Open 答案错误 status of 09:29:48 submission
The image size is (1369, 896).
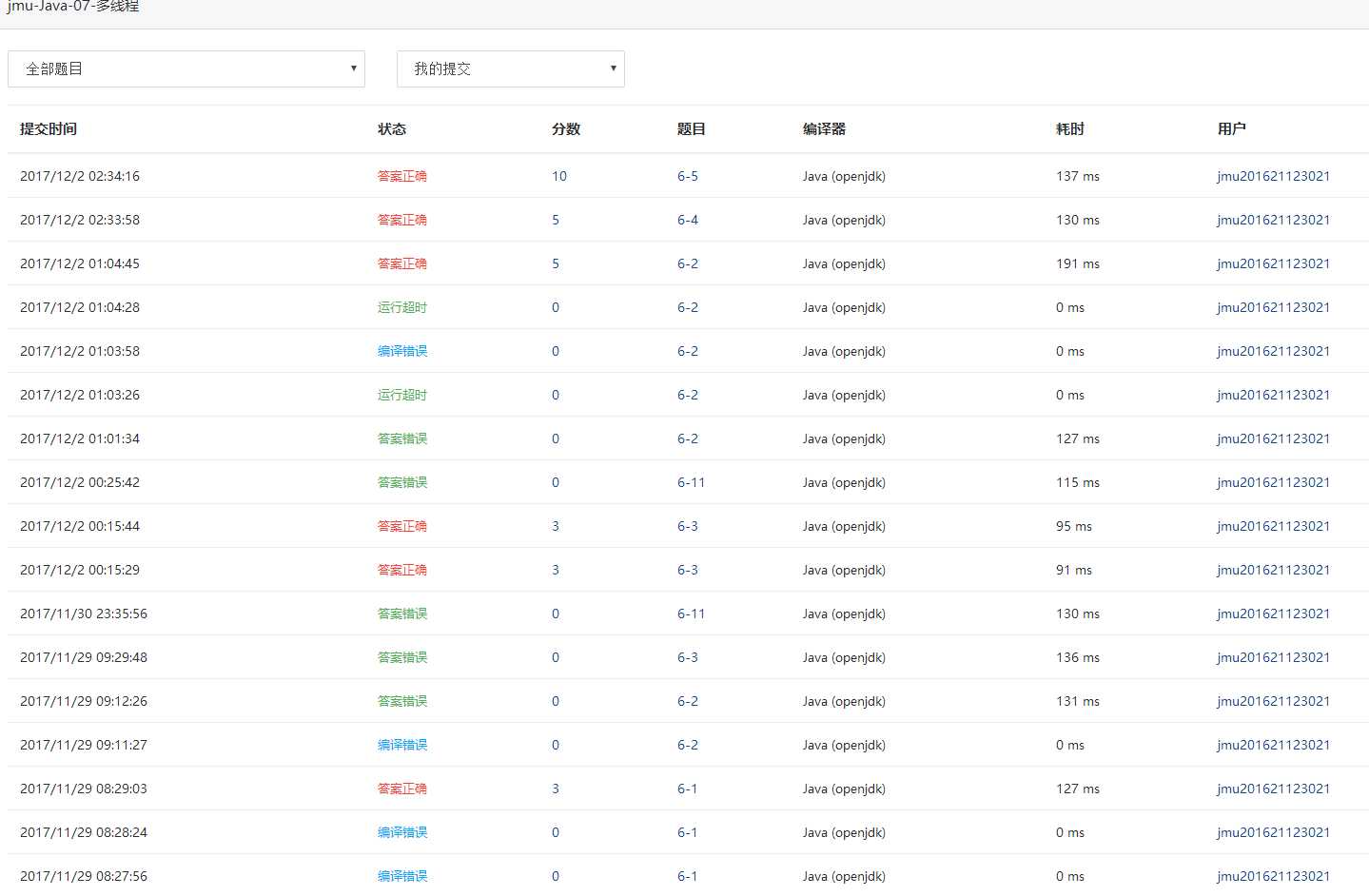point(402,657)
